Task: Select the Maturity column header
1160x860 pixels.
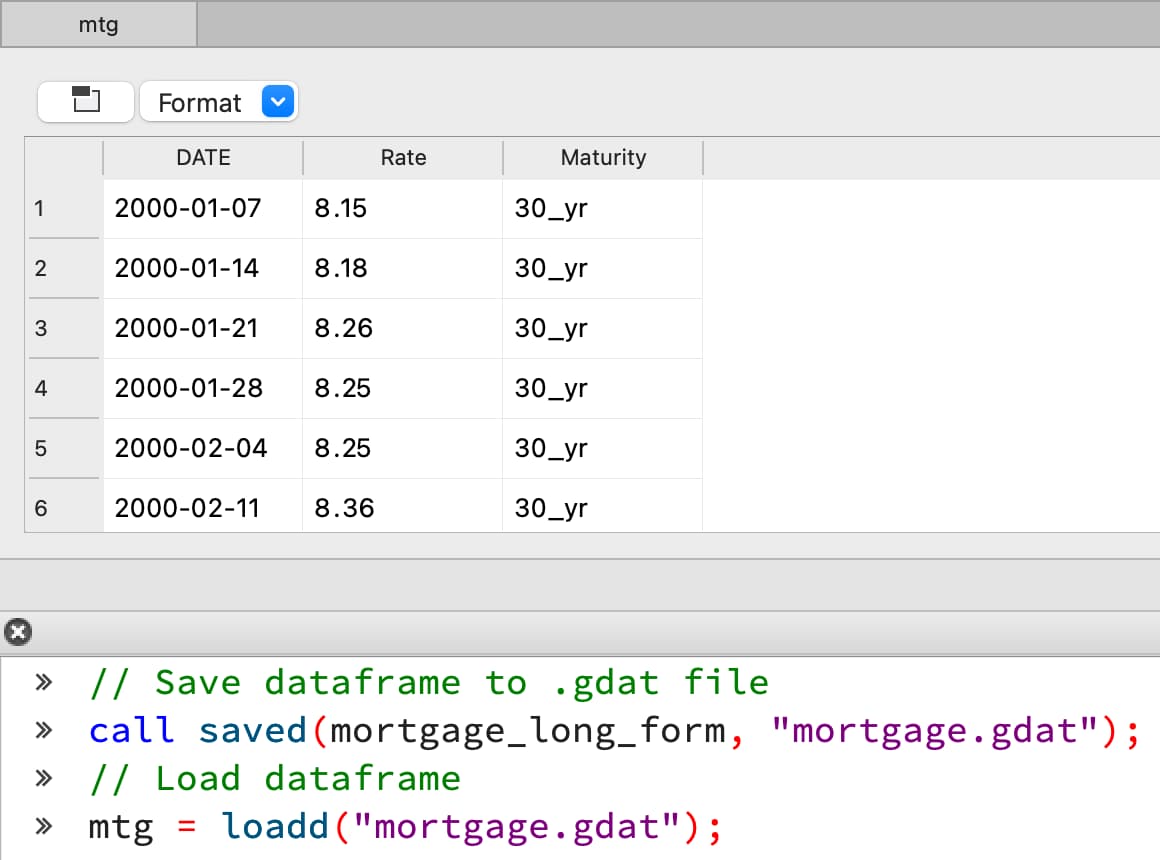Action: (603, 157)
